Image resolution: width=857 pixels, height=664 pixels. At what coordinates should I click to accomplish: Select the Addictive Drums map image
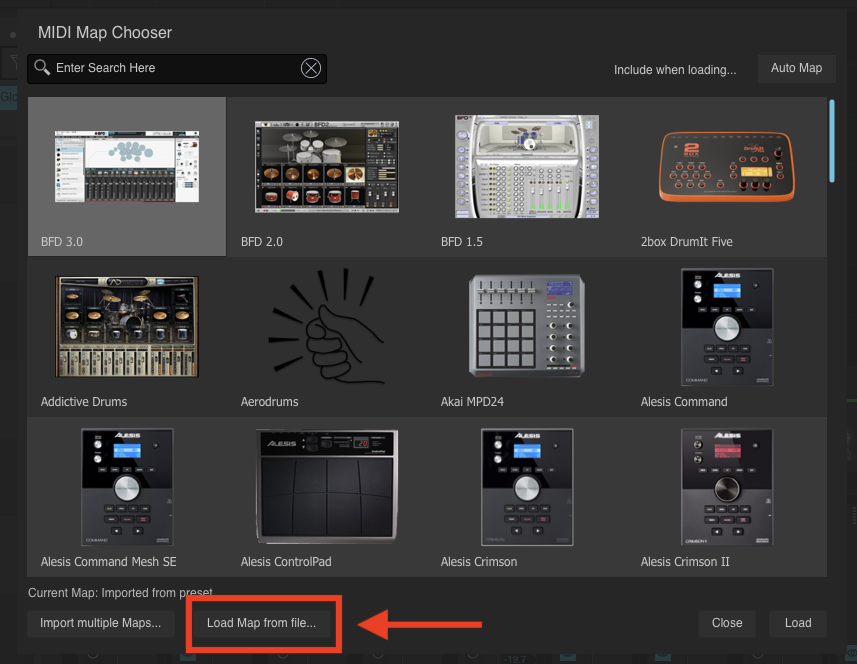127,326
